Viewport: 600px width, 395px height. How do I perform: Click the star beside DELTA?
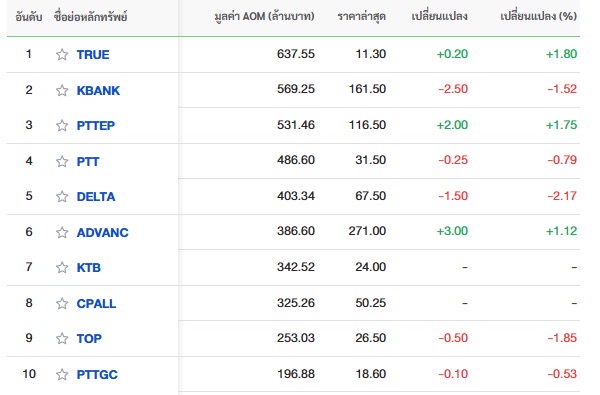tap(62, 197)
